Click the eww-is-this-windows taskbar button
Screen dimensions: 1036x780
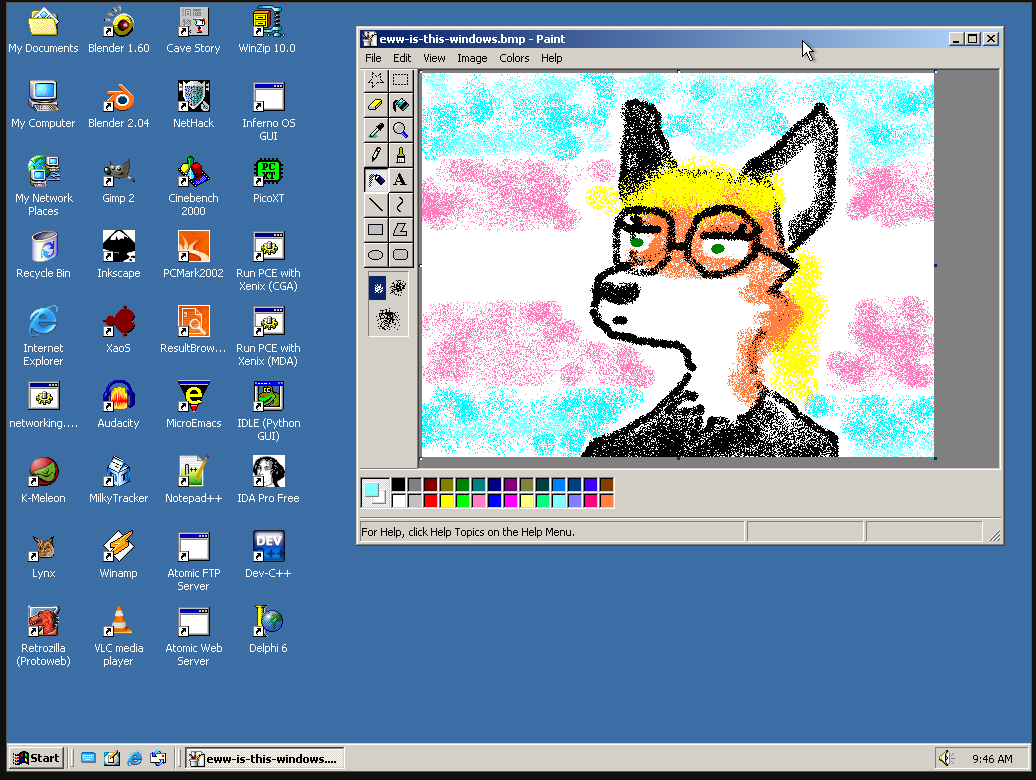(264, 759)
